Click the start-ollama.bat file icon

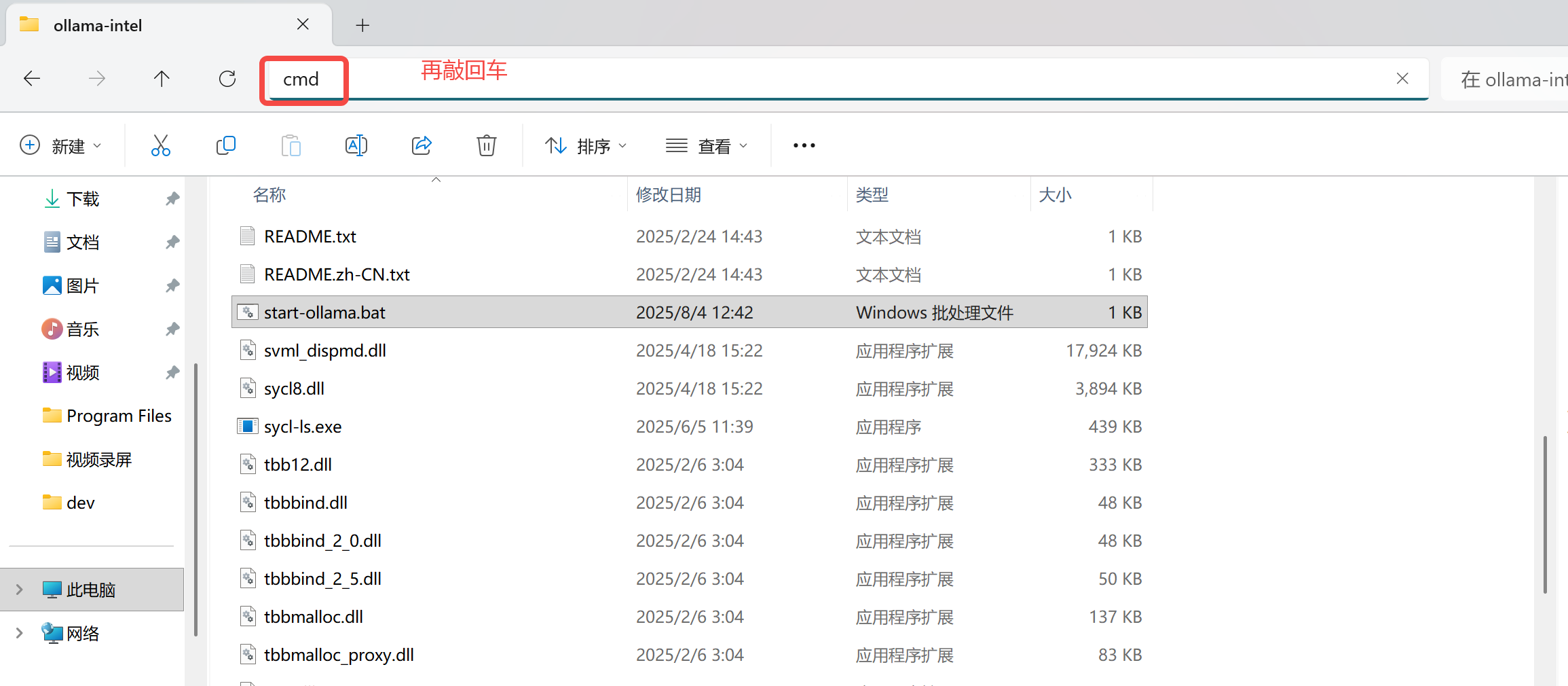[247, 312]
